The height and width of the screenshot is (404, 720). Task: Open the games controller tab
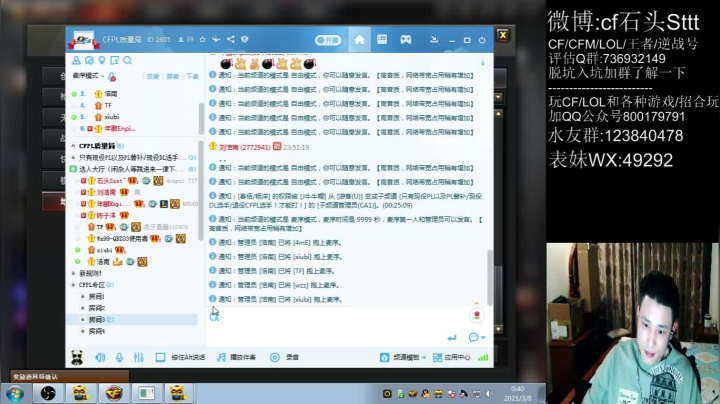(x=405, y=40)
